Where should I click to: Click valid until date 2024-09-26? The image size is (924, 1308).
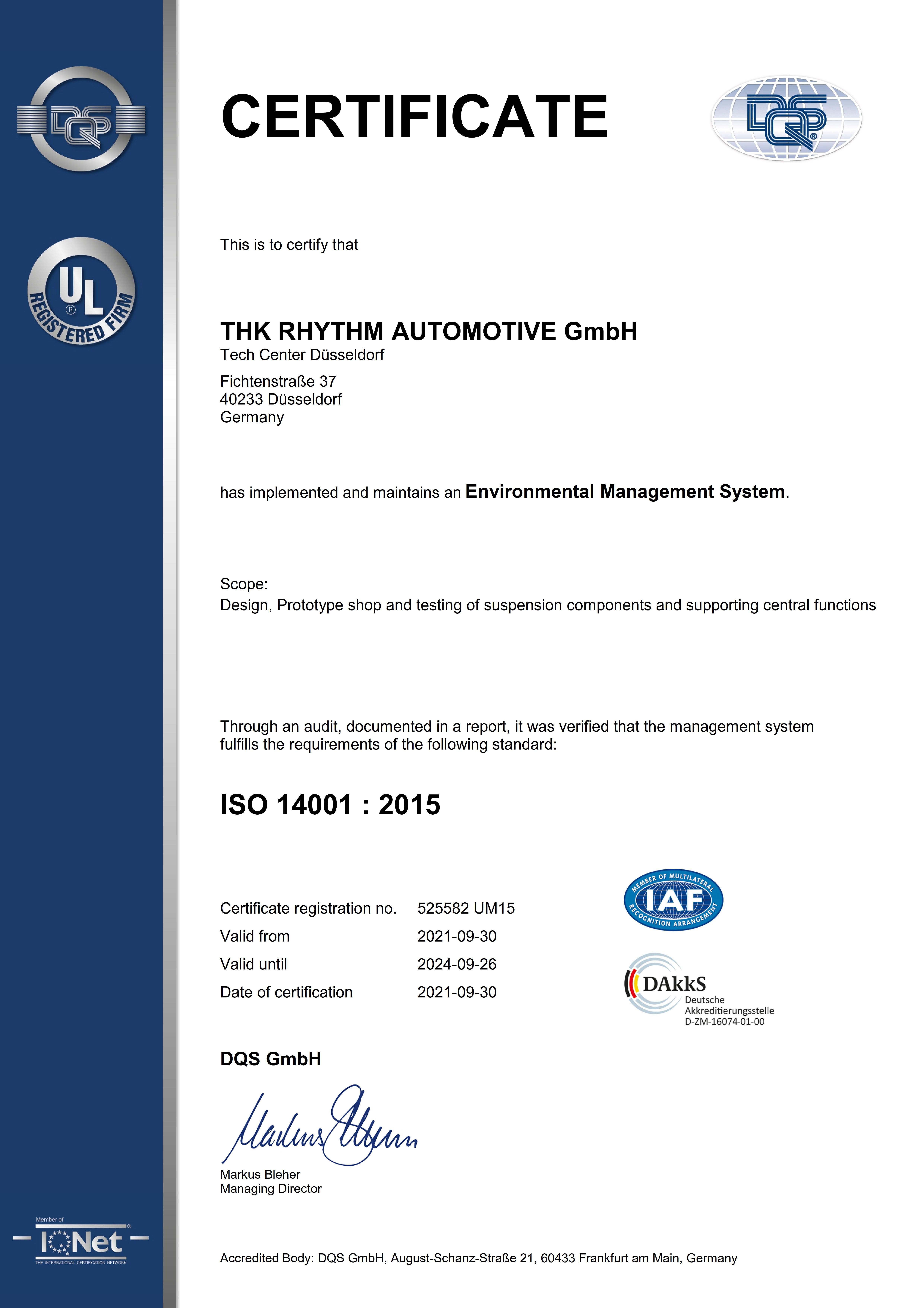coord(457,964)
